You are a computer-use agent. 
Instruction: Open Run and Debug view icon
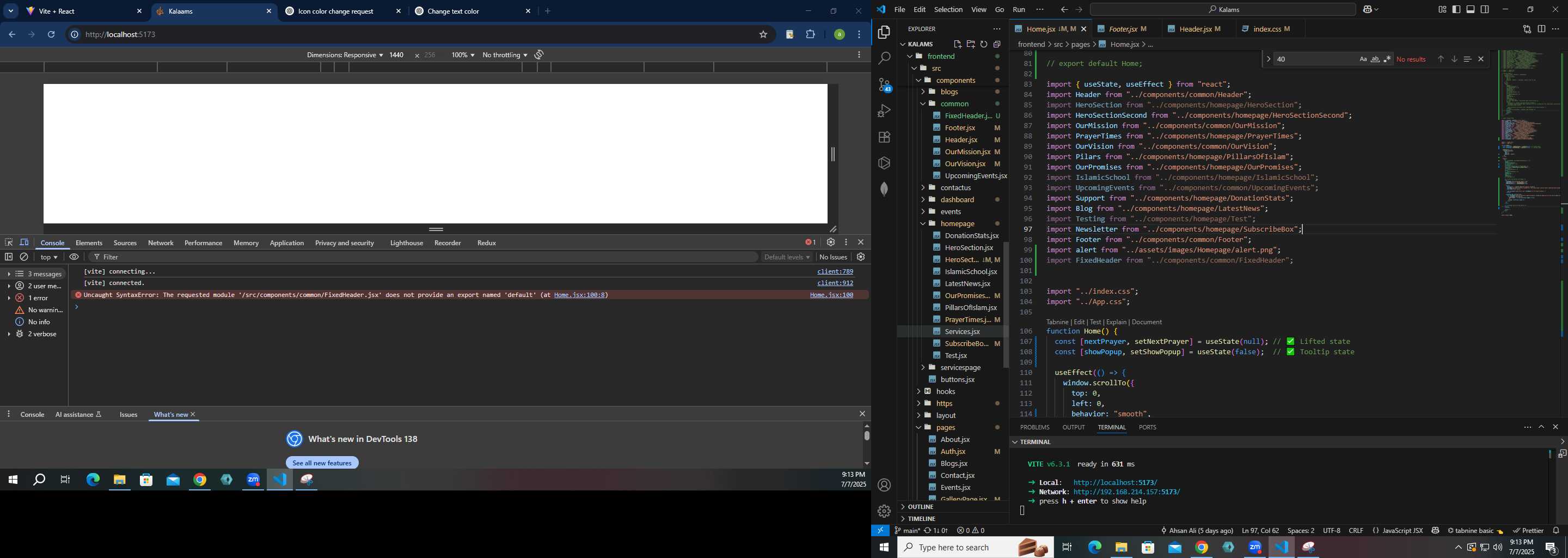tap(884, 111)
